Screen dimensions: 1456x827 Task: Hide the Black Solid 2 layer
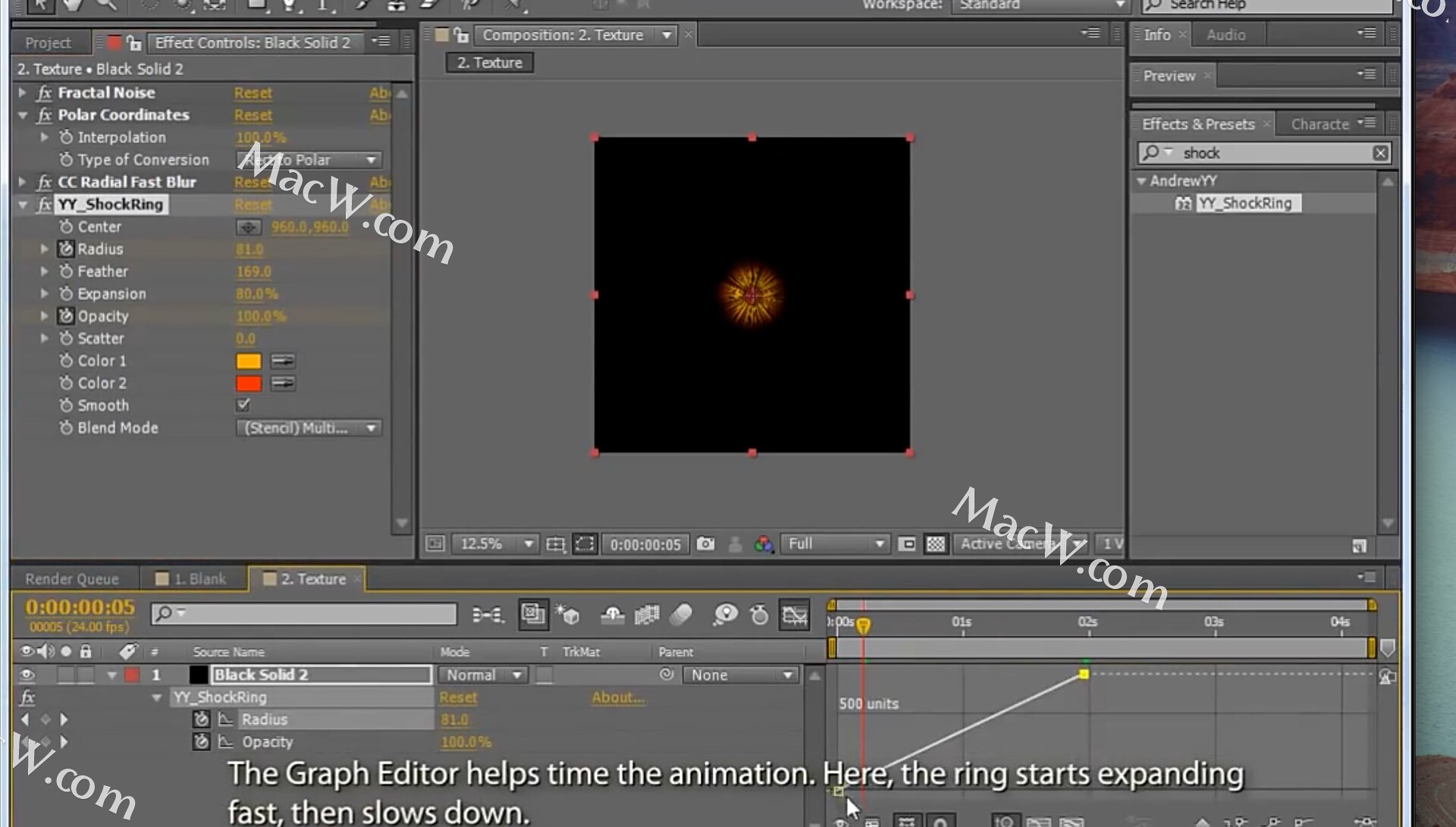(x=27, y=675)
